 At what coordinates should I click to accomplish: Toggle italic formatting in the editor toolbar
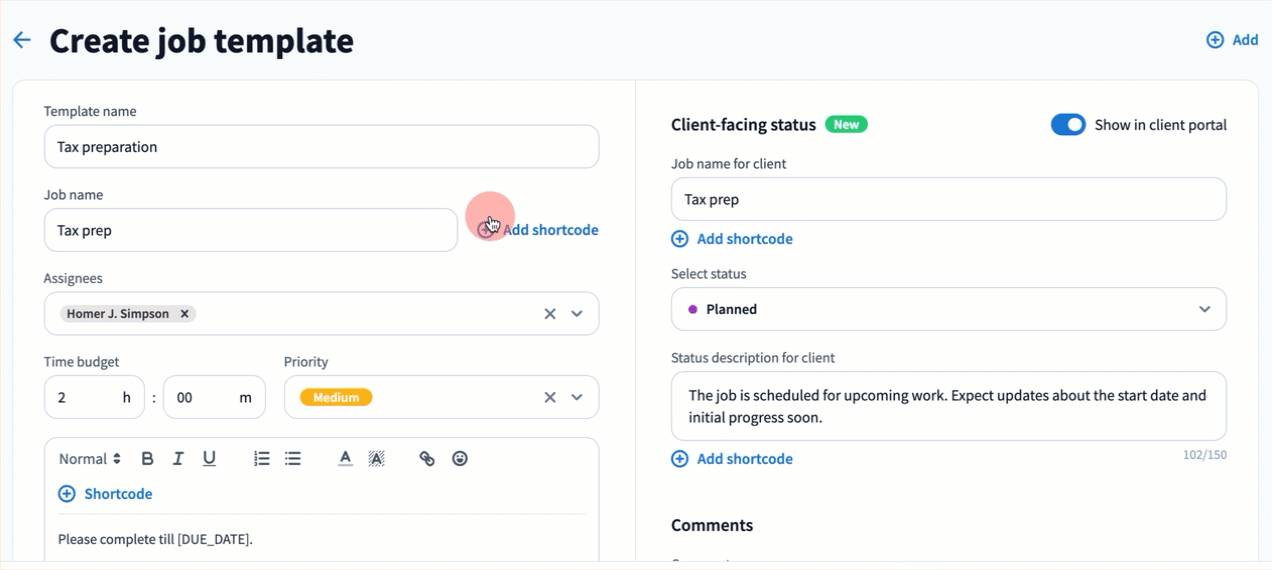[x=178, y=459]
